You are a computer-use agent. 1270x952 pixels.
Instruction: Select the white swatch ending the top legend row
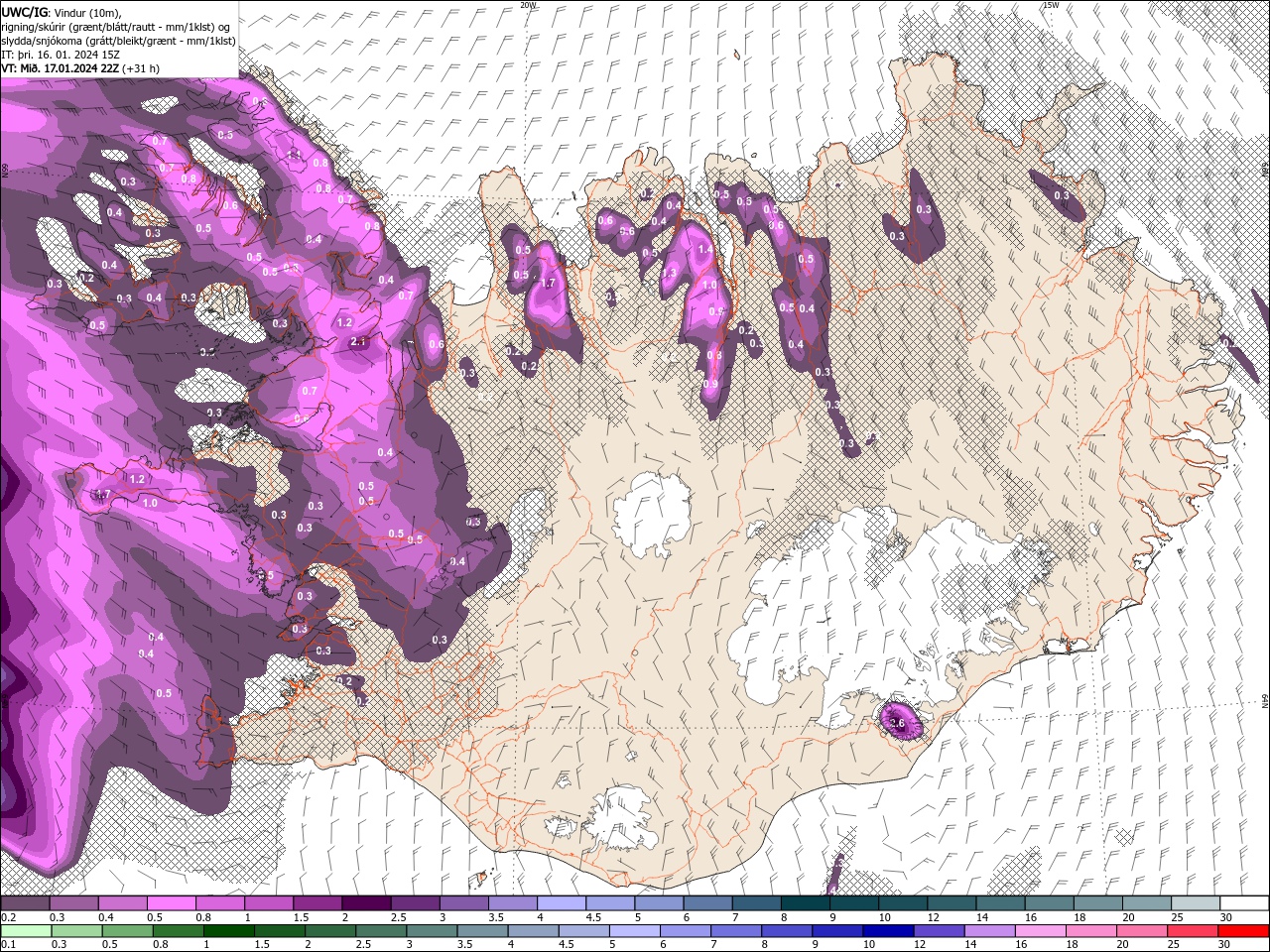tap(1244, 903)
